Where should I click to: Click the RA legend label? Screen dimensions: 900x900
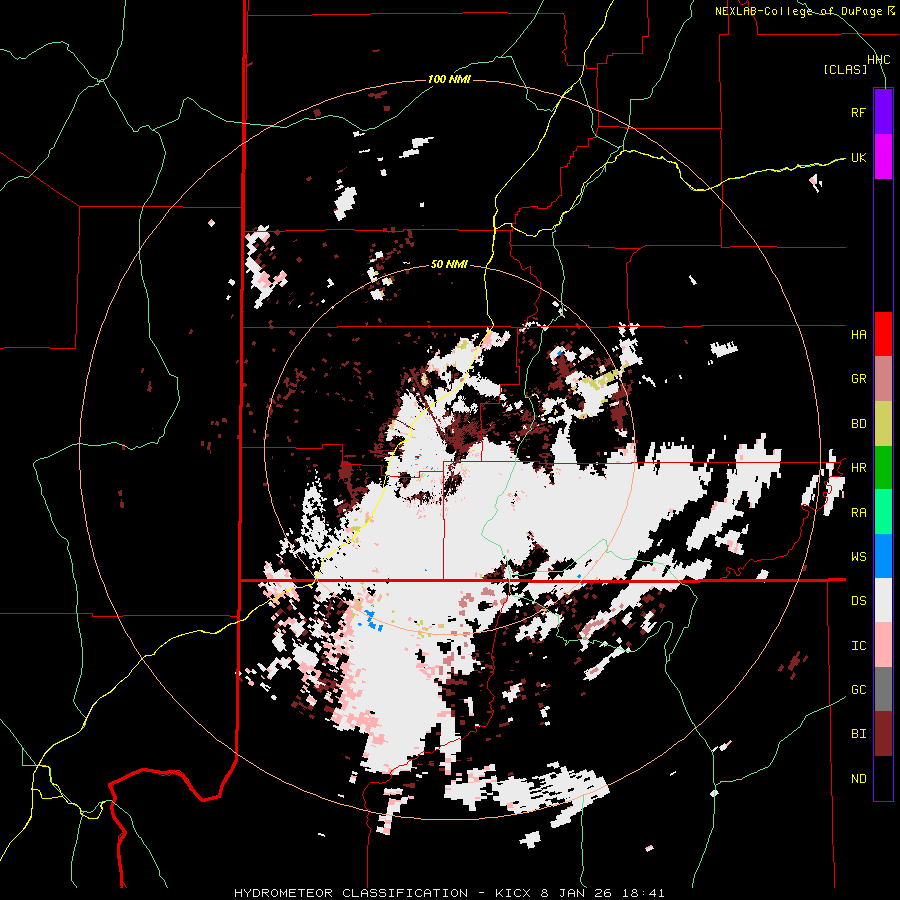pos(859,513)
